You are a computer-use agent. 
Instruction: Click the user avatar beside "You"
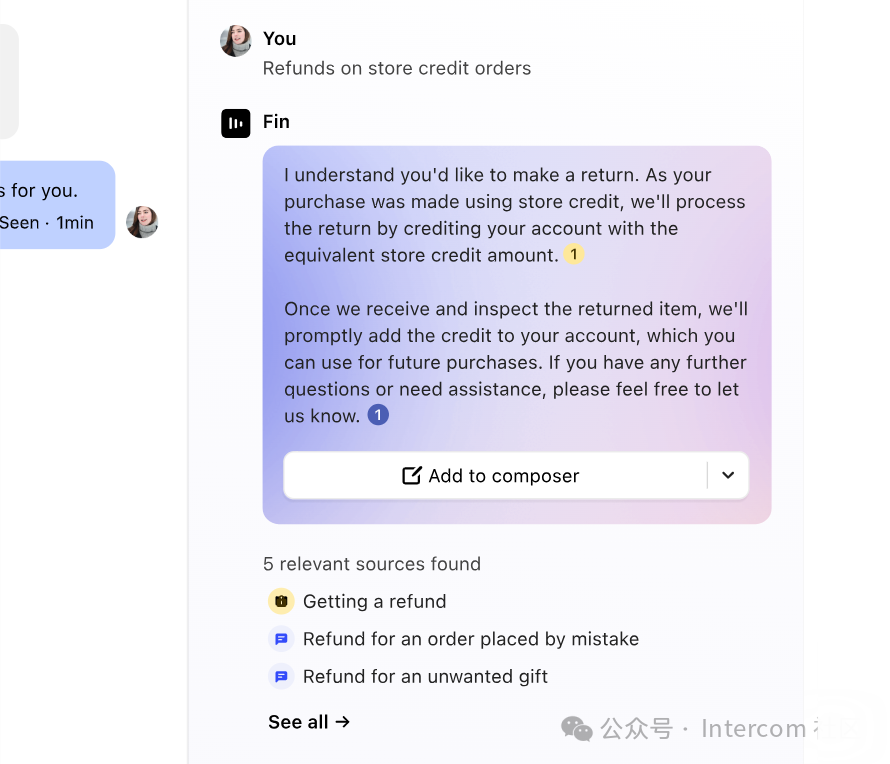tap(236, 41)
